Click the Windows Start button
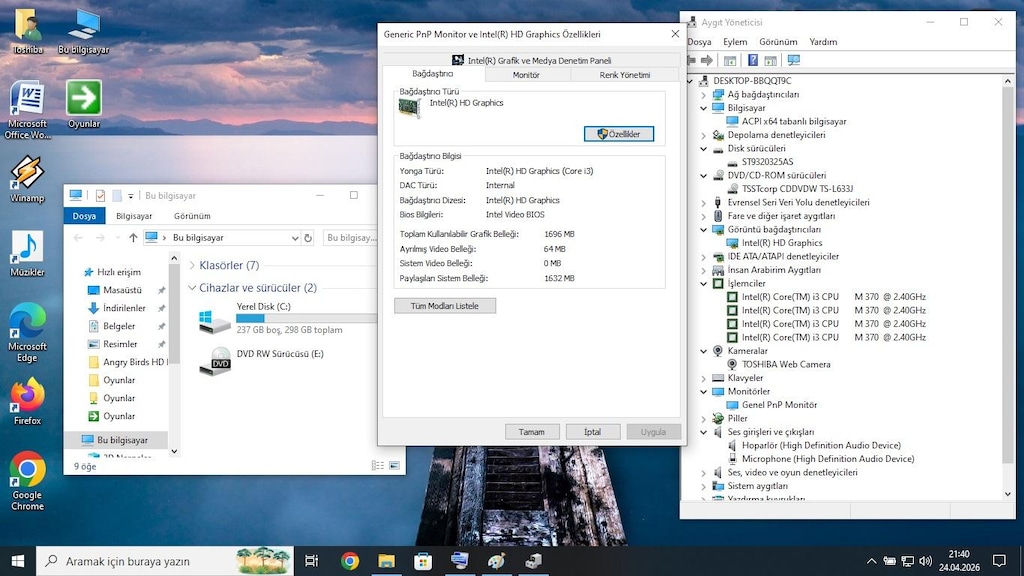The image size is (1024, 576). point(18,561)
